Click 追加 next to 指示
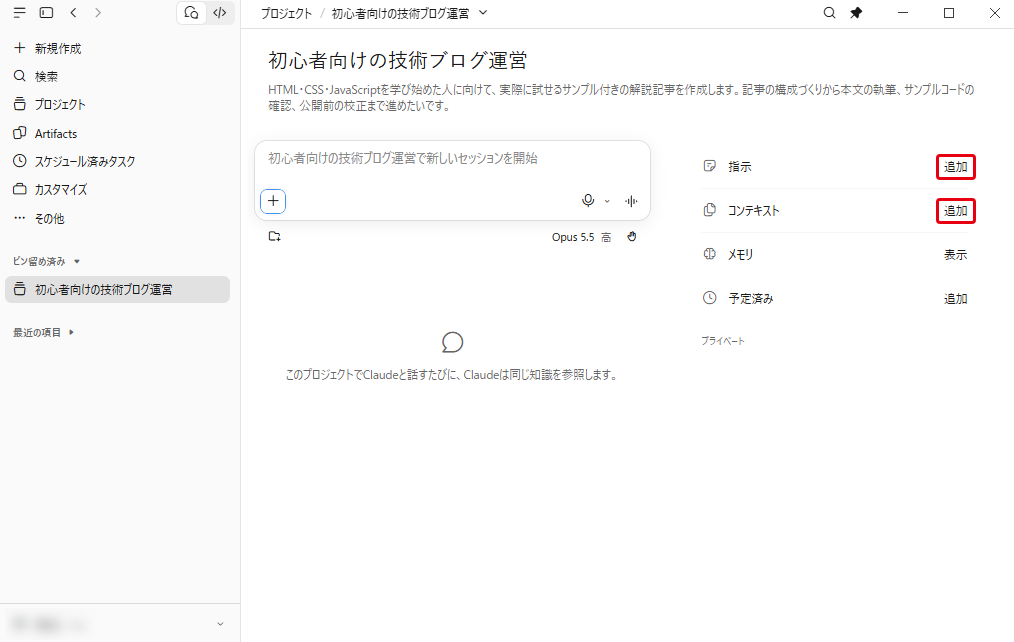 pos(955,167)
